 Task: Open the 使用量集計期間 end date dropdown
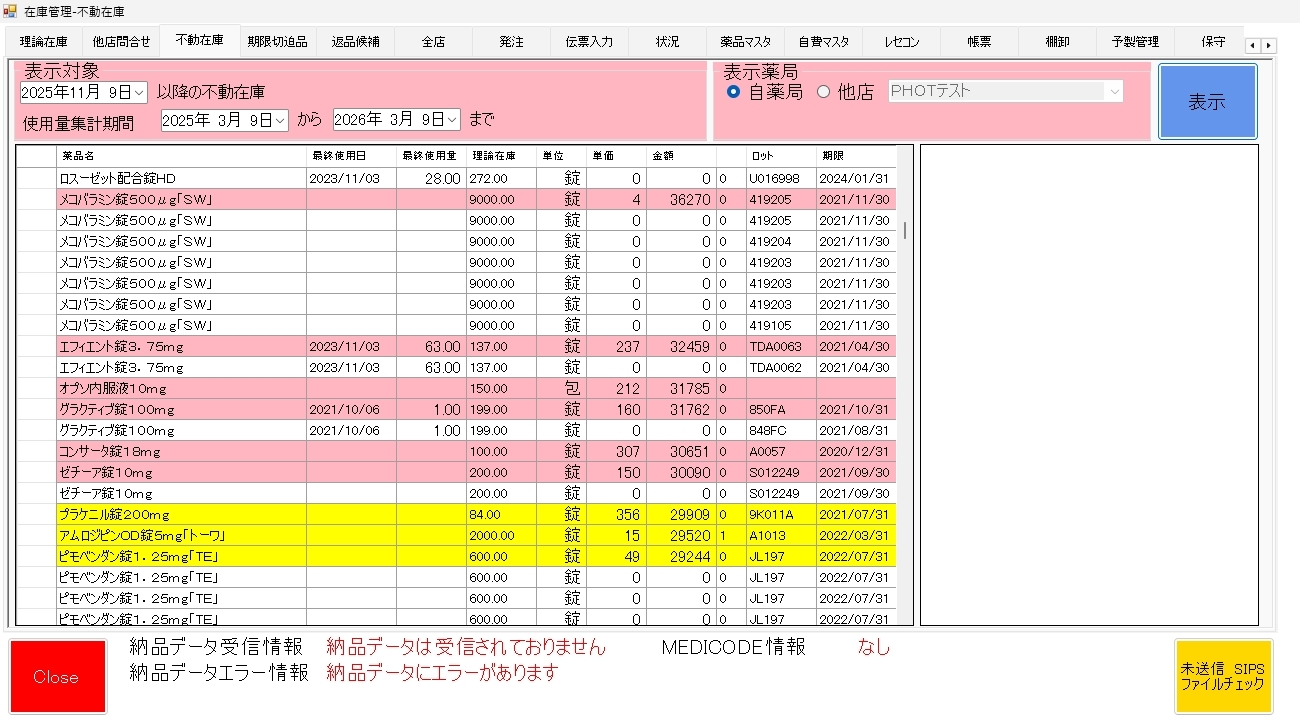[x=453, y=120]
